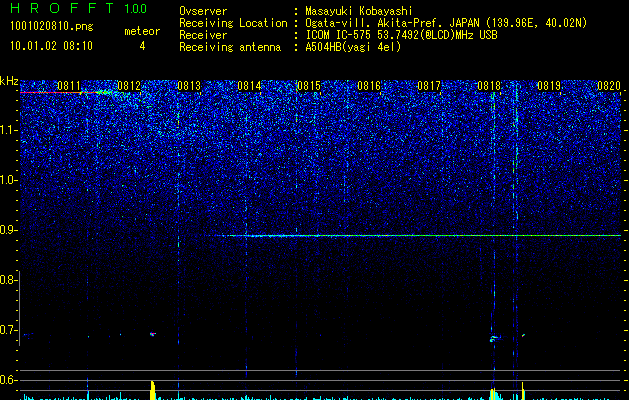Select observer name Masayuki Kobayashi
The image size is (629, 400).
[x=359, y=11]
